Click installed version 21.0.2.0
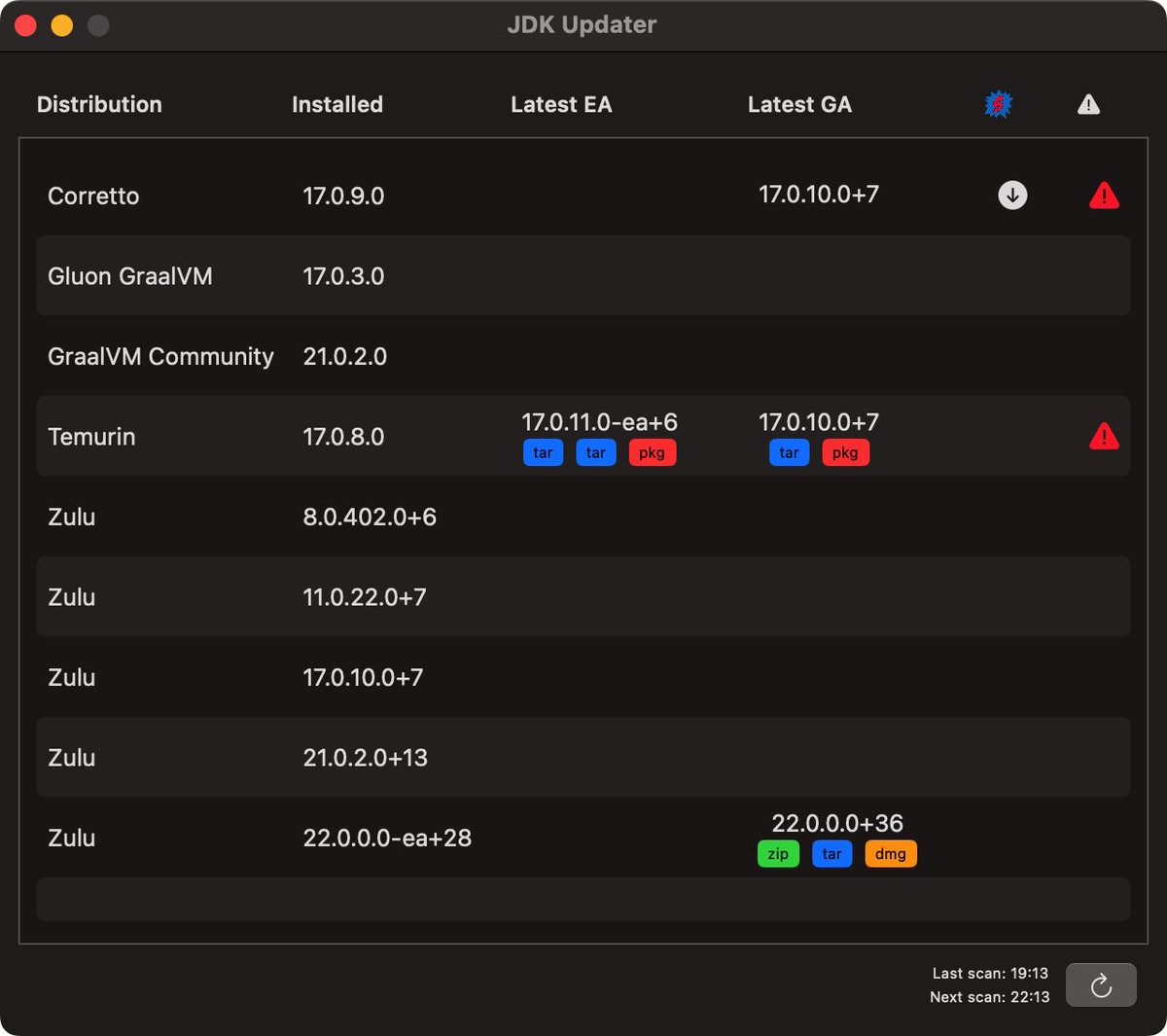1167x1036 pixels. (x=345, y=357)
